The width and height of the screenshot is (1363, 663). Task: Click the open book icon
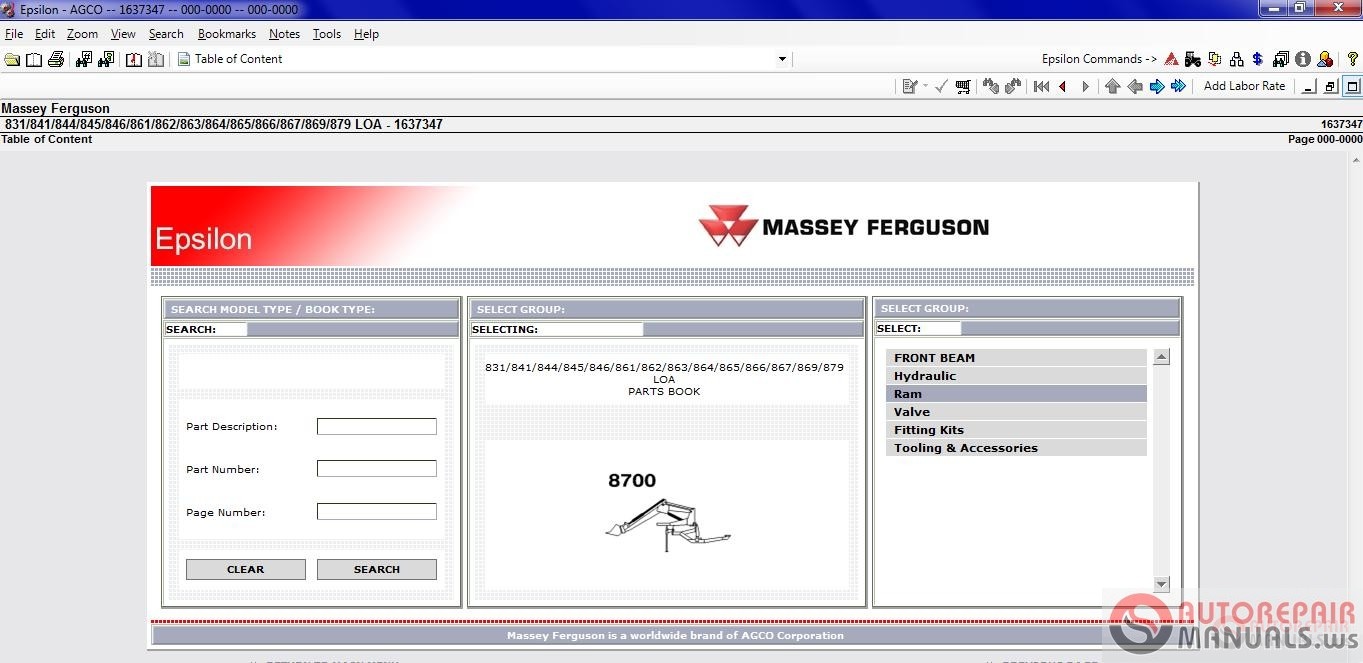click(34, 59)
